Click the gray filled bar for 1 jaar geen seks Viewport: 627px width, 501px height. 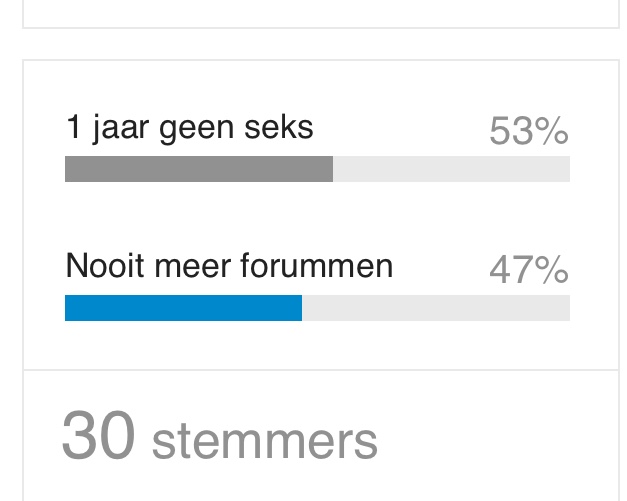pyautogui.click(x=199, y=169)
